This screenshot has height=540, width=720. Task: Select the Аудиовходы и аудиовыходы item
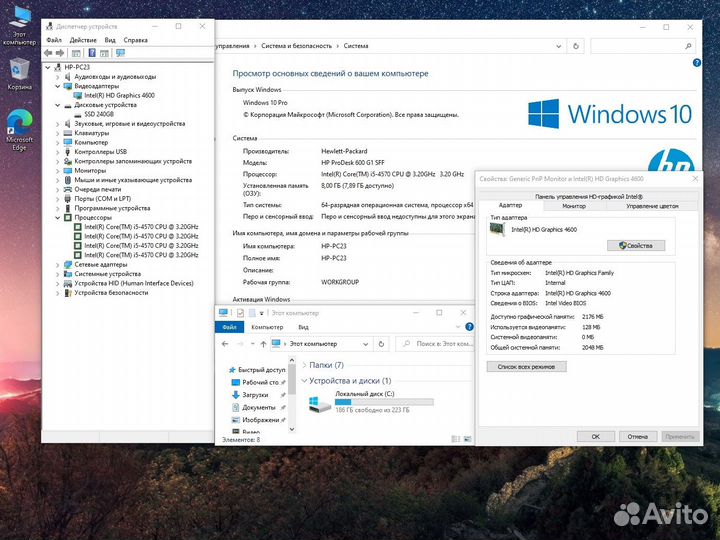(x=115, y=77)
